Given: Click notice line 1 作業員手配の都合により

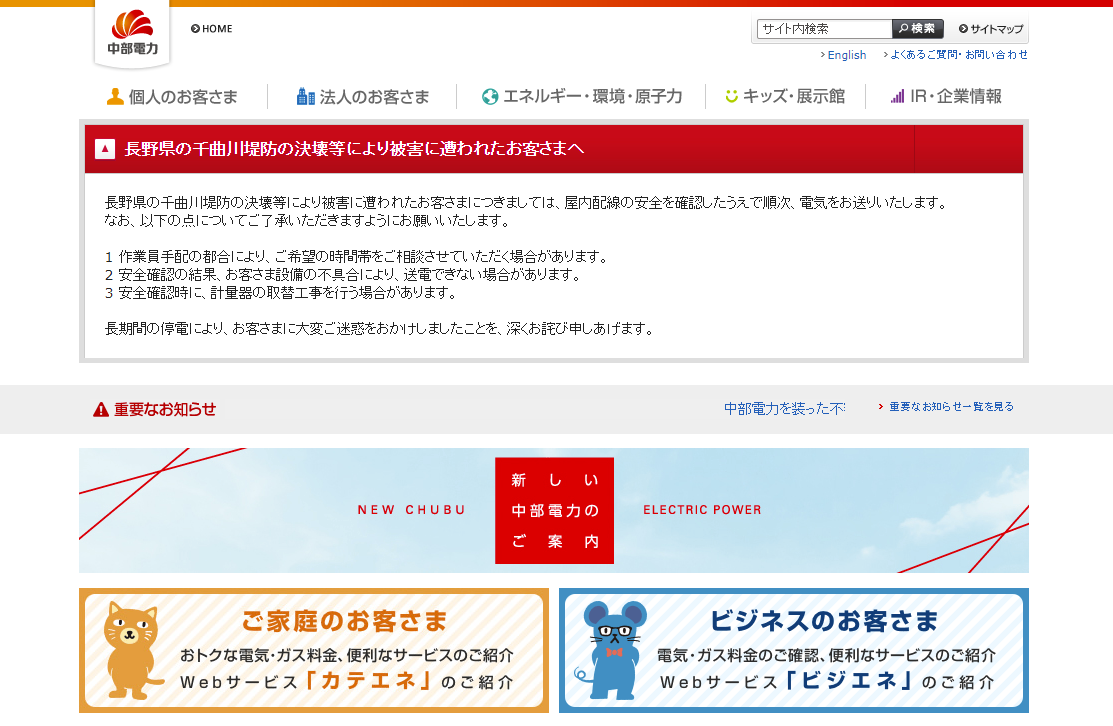Looking at the screenshot, I should 356,256.
